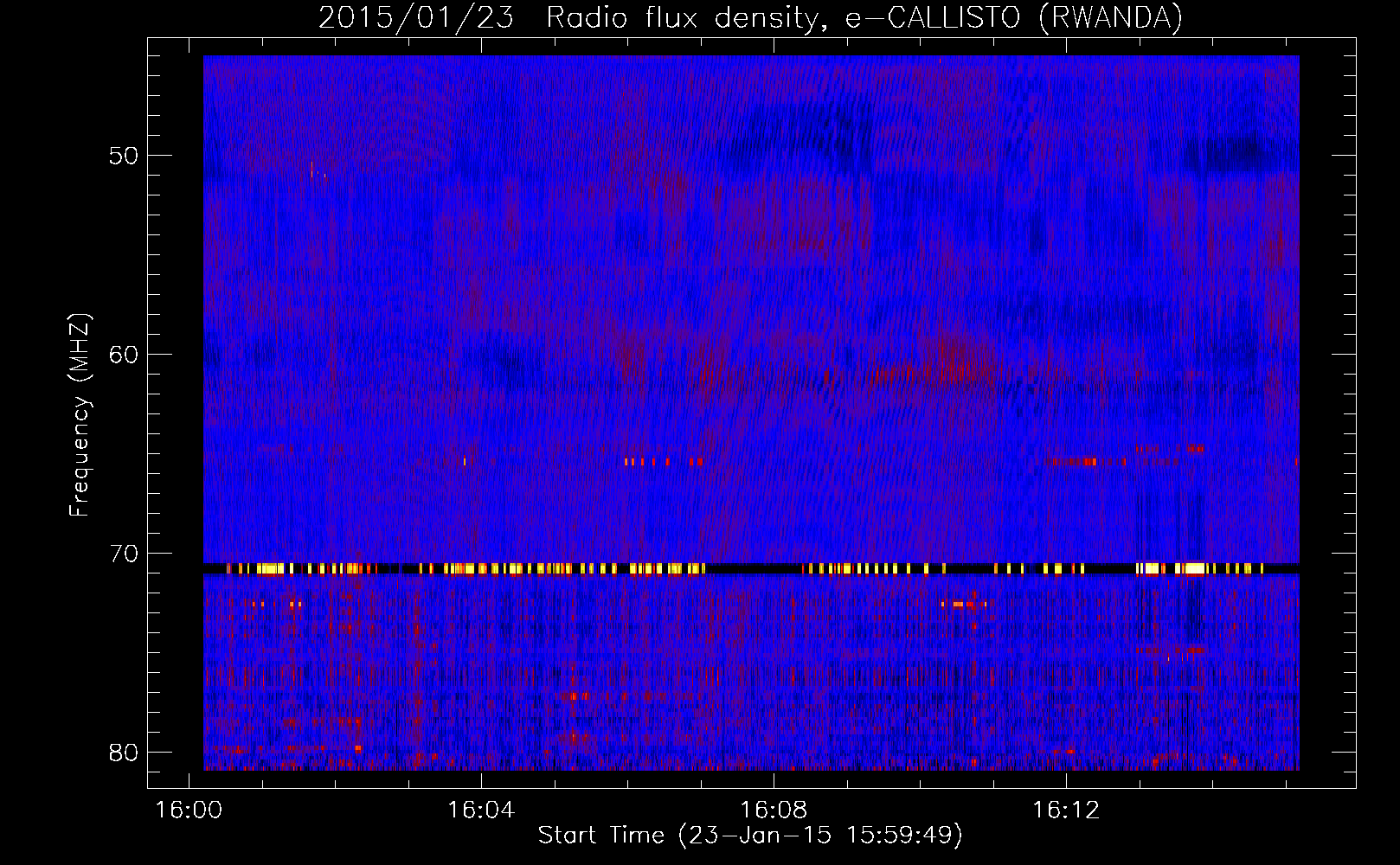Click the orange dashes near 65 MHz around 16:06
The width and height of the screenshot is (1400, 865).
coord(663,462)
